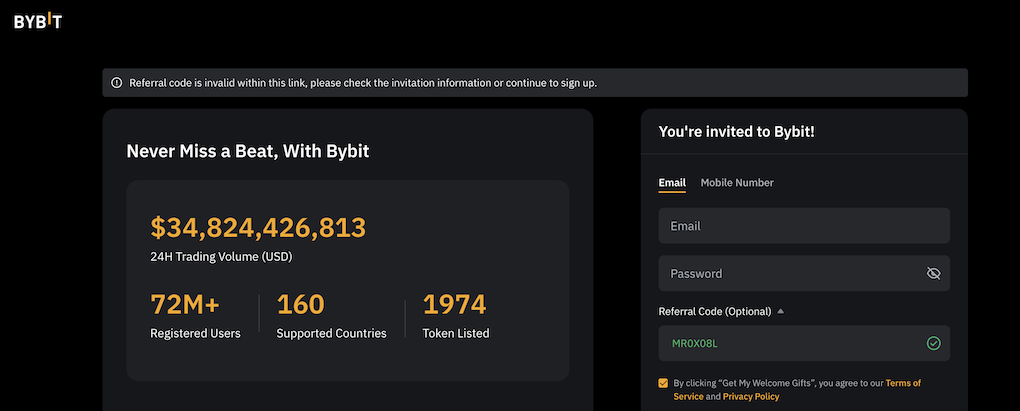Click the Bybit logo
The height and width of the screenshot is (411, 1020).
38,21
